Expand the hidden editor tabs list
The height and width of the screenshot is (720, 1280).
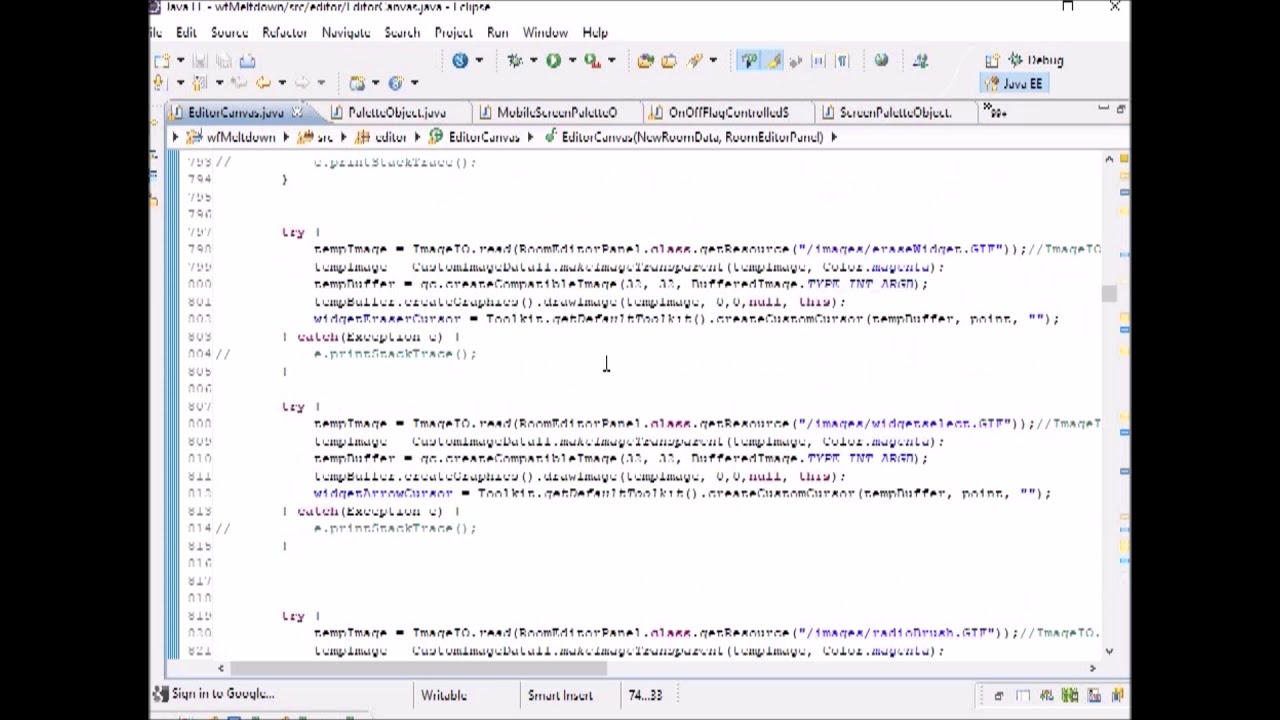point(996,112)
